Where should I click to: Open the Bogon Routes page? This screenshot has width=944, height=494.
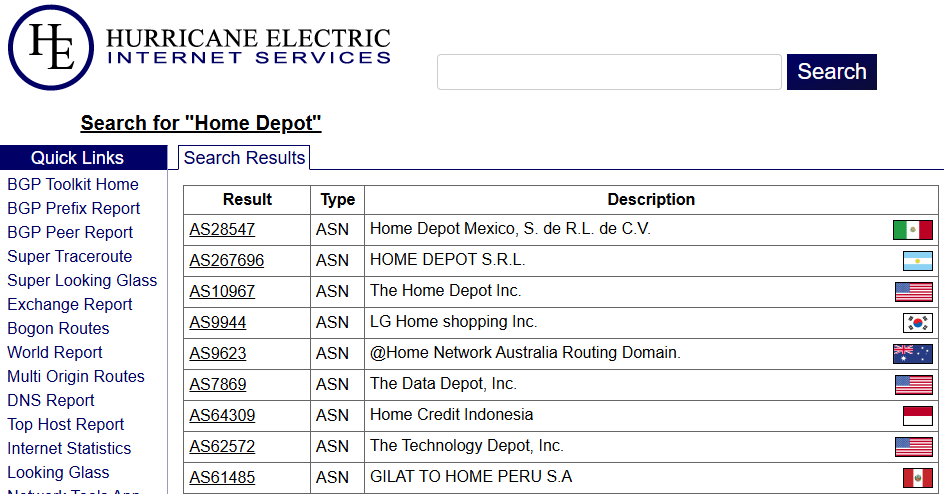pos(58,328)
